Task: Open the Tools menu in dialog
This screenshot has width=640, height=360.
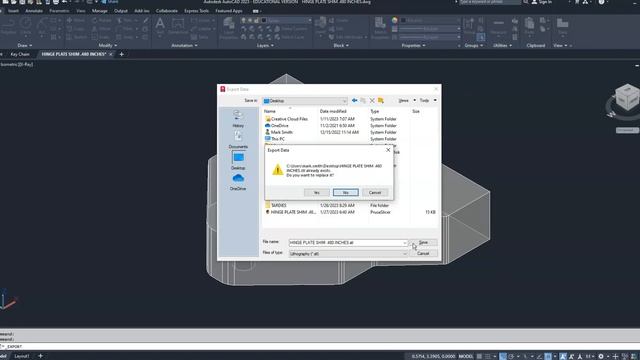Action: coord(428,100)
